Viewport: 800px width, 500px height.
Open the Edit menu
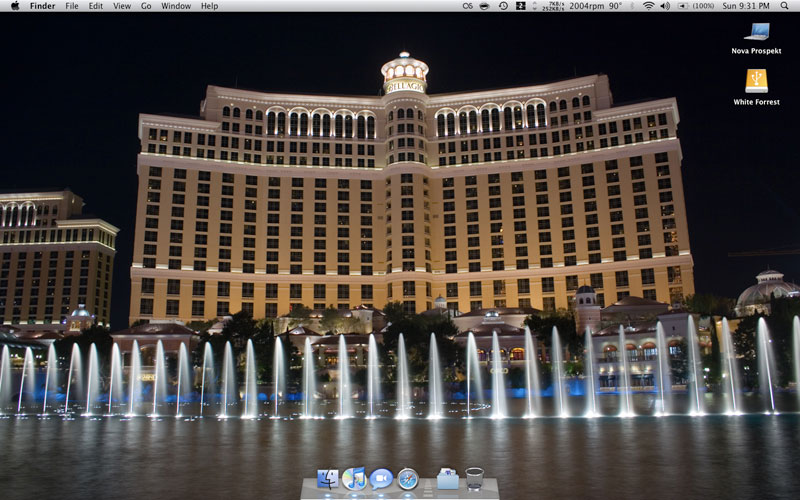click(95, 6)
